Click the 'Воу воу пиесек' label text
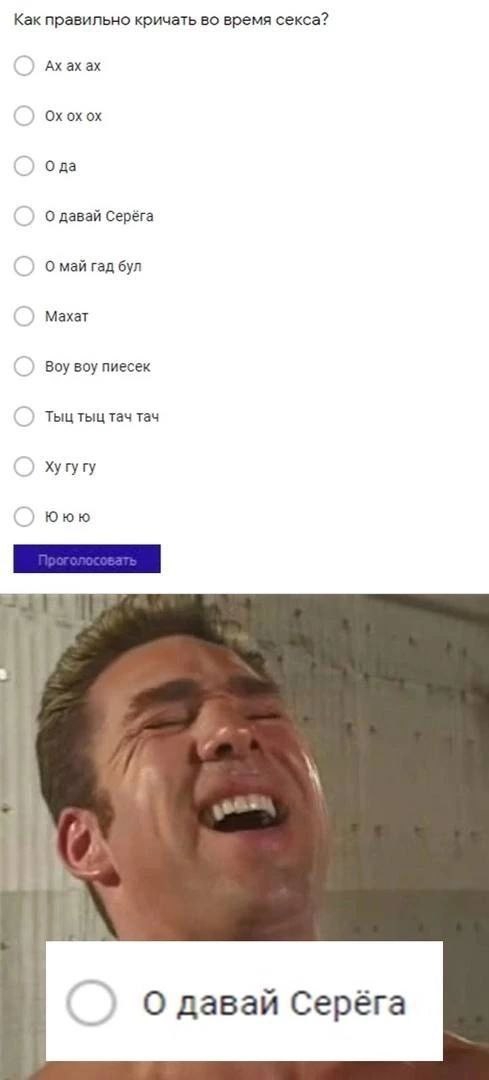 pyautogui.click(x=97, y=367)
